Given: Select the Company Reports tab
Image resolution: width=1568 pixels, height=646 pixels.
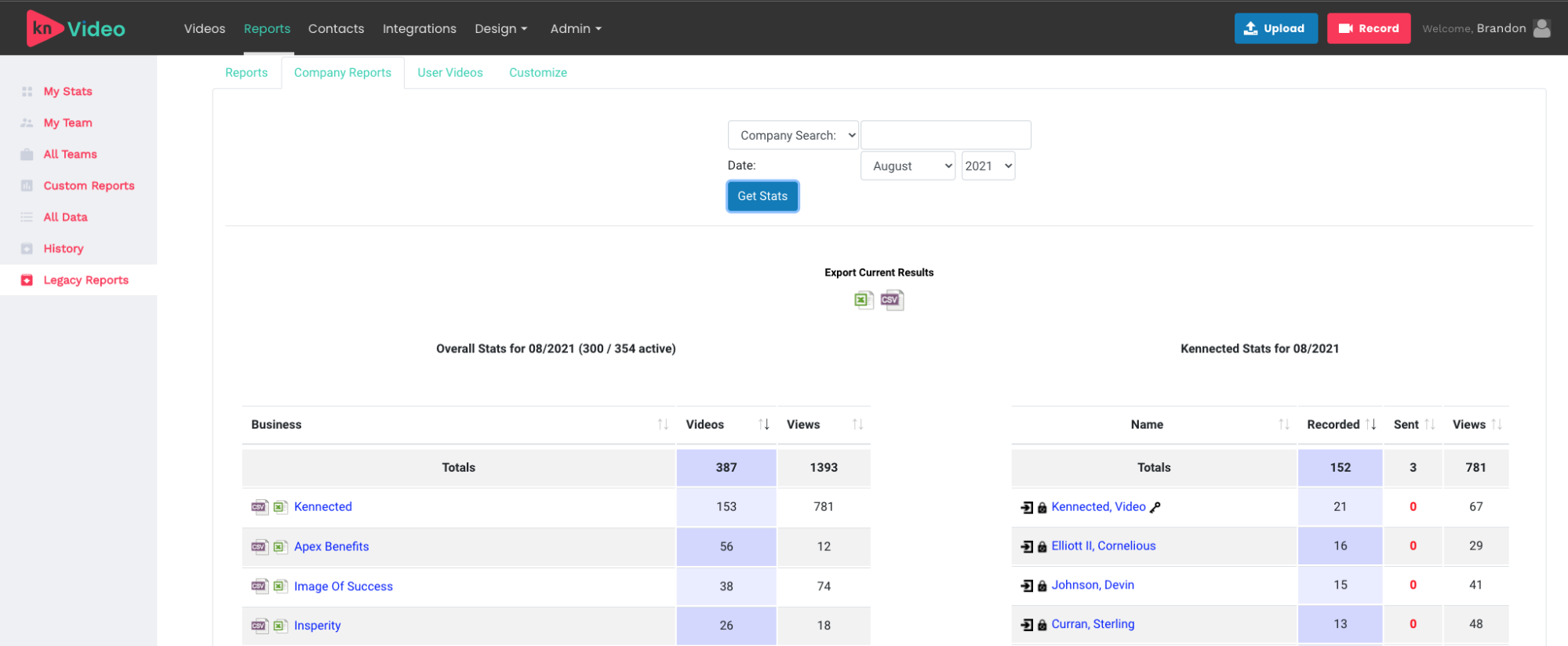Looking at the screenshot, I should pyautogui.click(x=343, y=72).
